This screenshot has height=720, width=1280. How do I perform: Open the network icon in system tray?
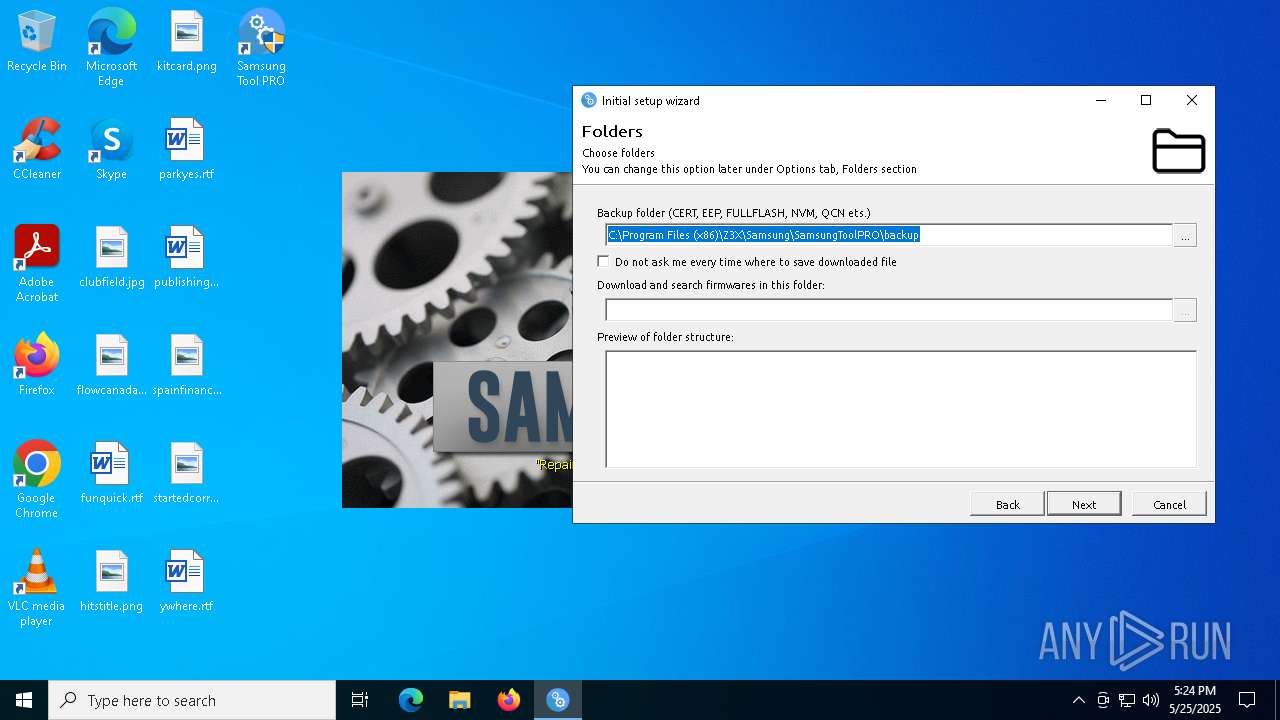pyautogui.click(x=1127, y=700)
